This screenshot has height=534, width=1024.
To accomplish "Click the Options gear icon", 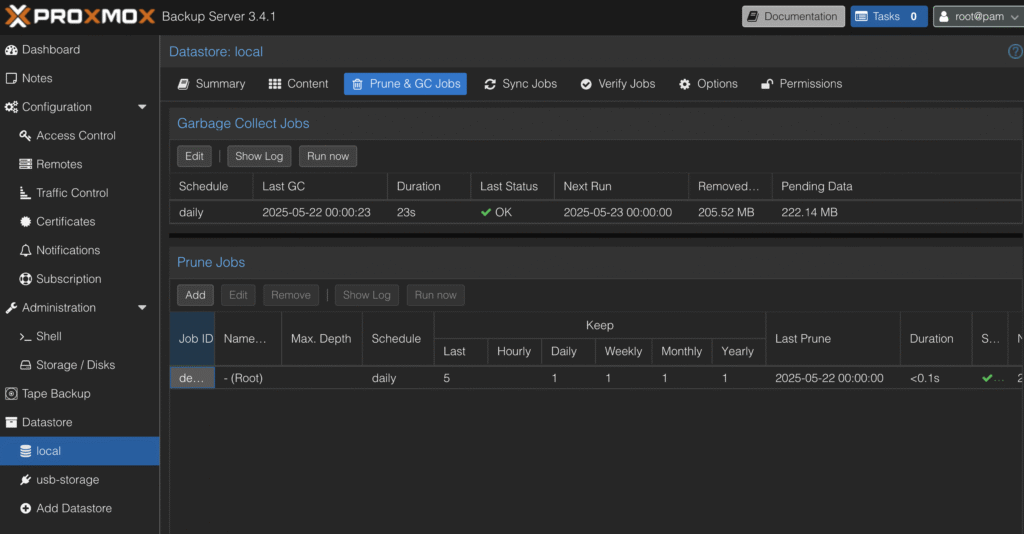I will [684, 84].
